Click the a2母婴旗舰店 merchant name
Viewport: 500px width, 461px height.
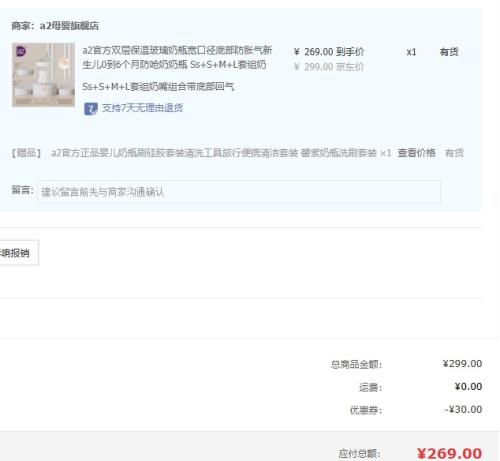pos(69,26)
